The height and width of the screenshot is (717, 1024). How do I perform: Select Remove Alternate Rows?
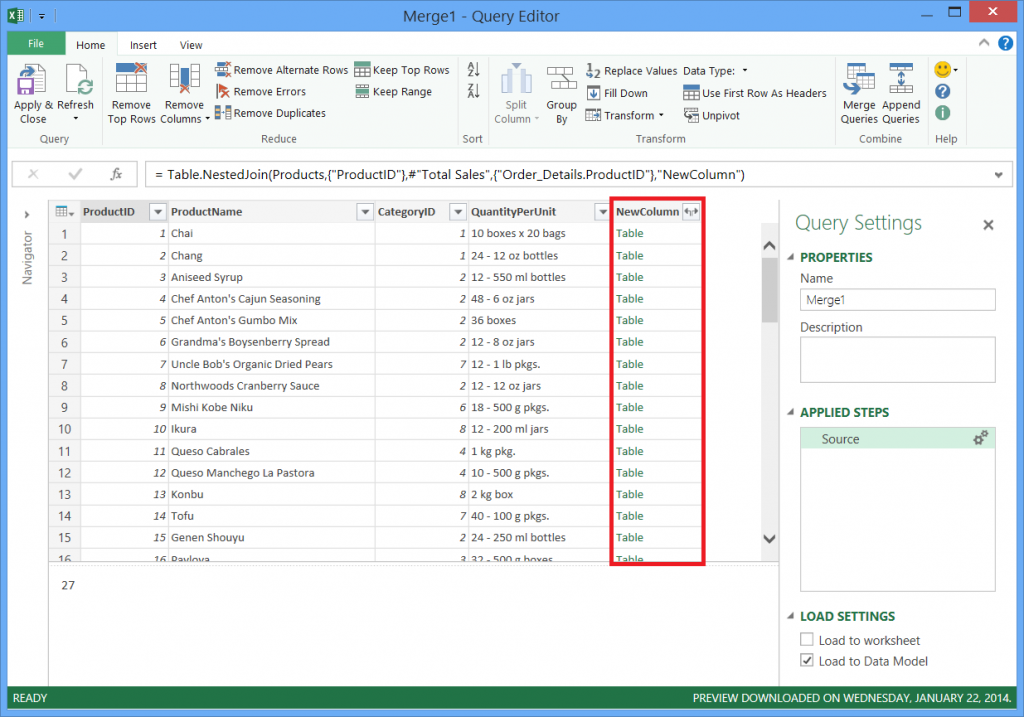(281, 70)
